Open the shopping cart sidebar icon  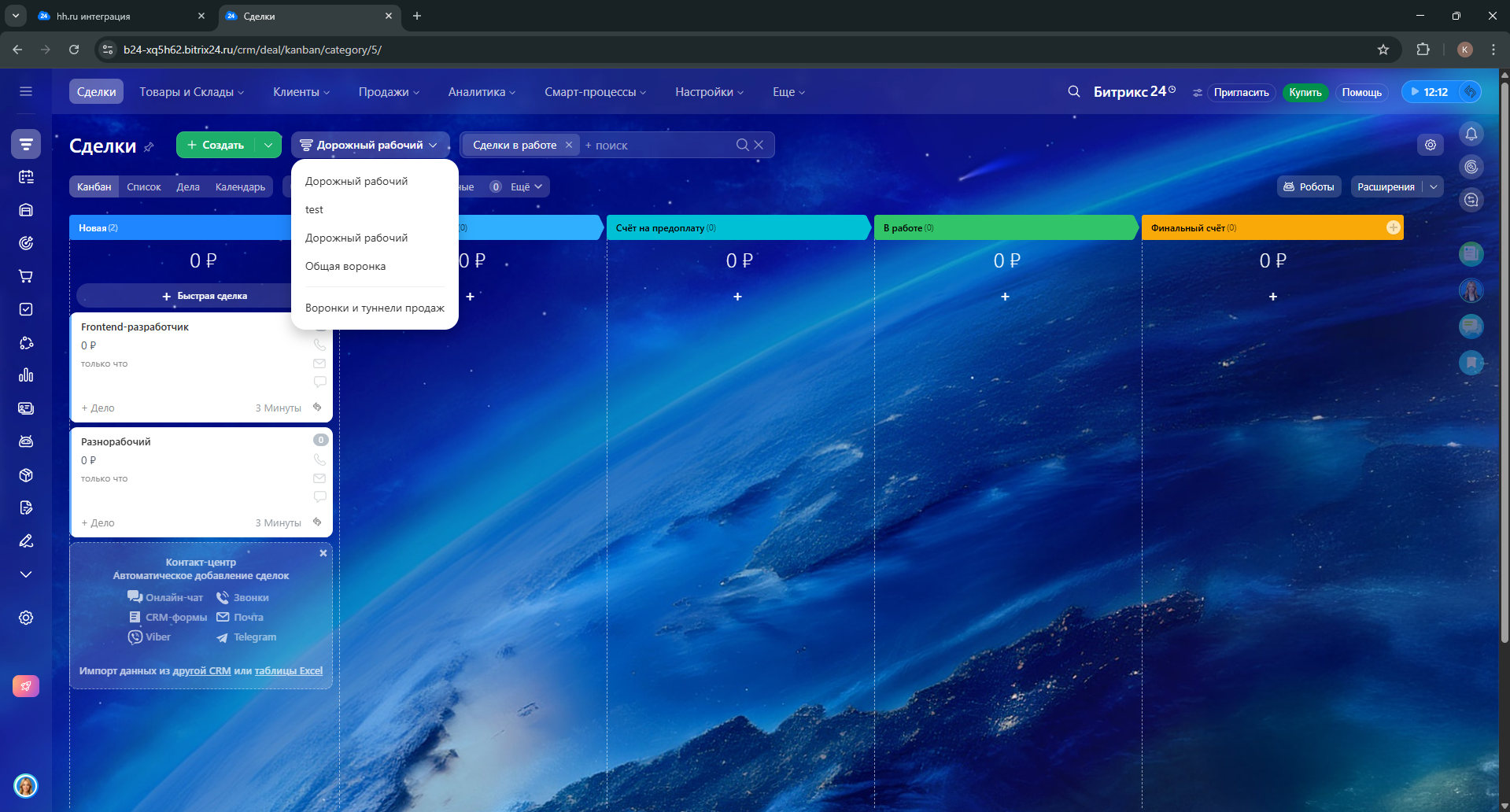[26, 276]
